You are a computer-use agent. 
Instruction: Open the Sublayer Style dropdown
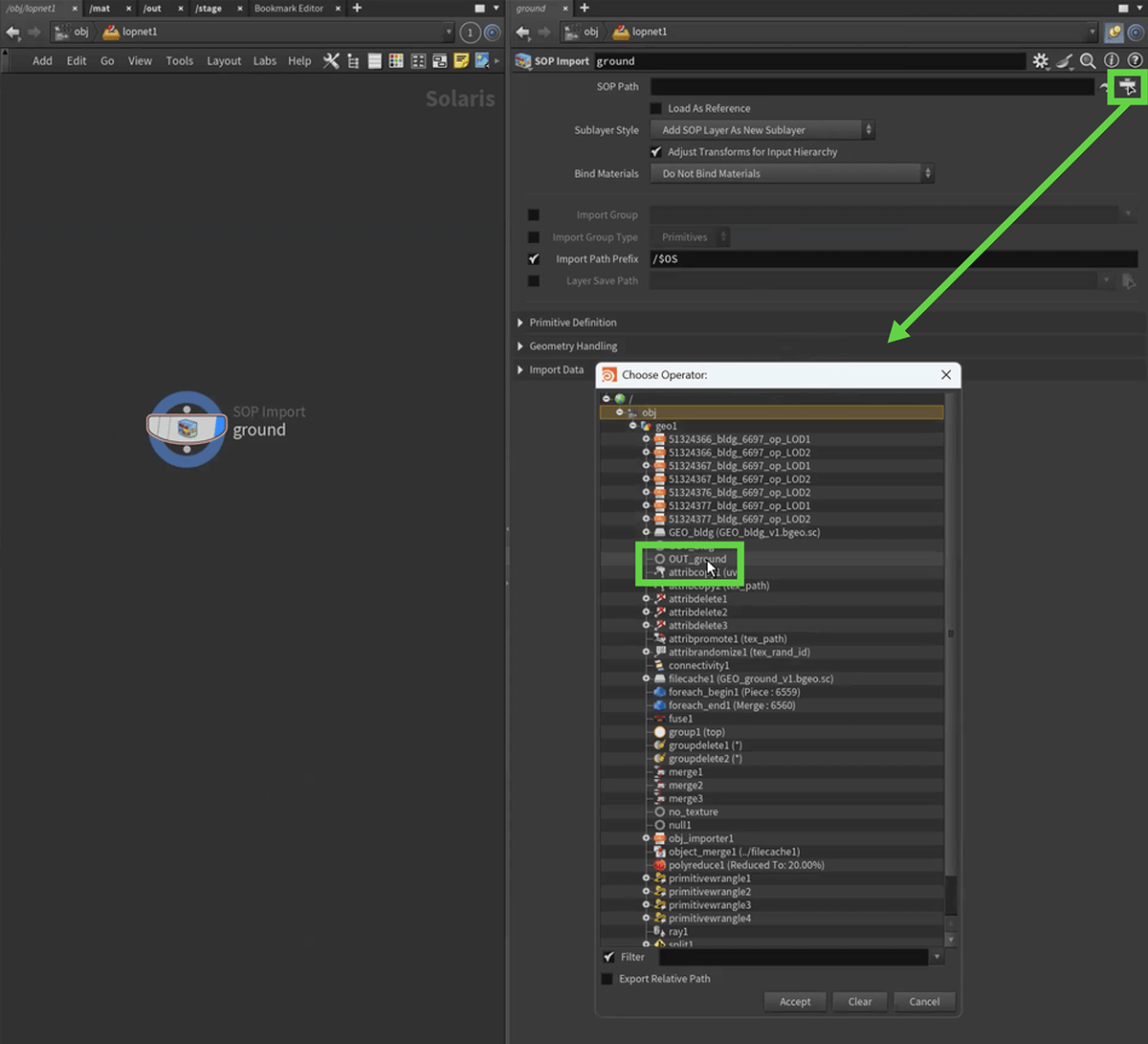pos(762,130)
